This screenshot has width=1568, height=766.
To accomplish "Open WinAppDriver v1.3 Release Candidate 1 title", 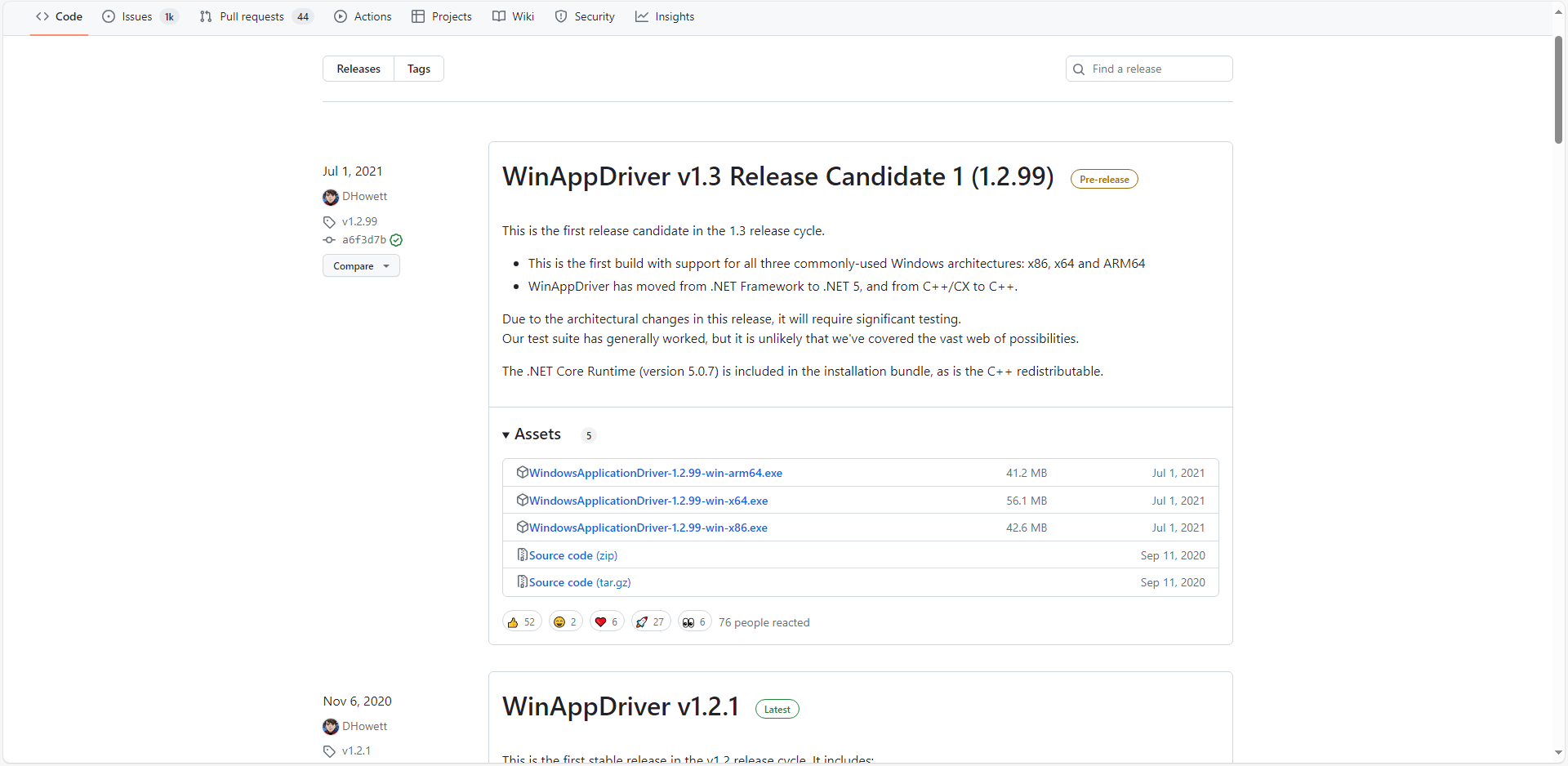I will coord(778,176).
